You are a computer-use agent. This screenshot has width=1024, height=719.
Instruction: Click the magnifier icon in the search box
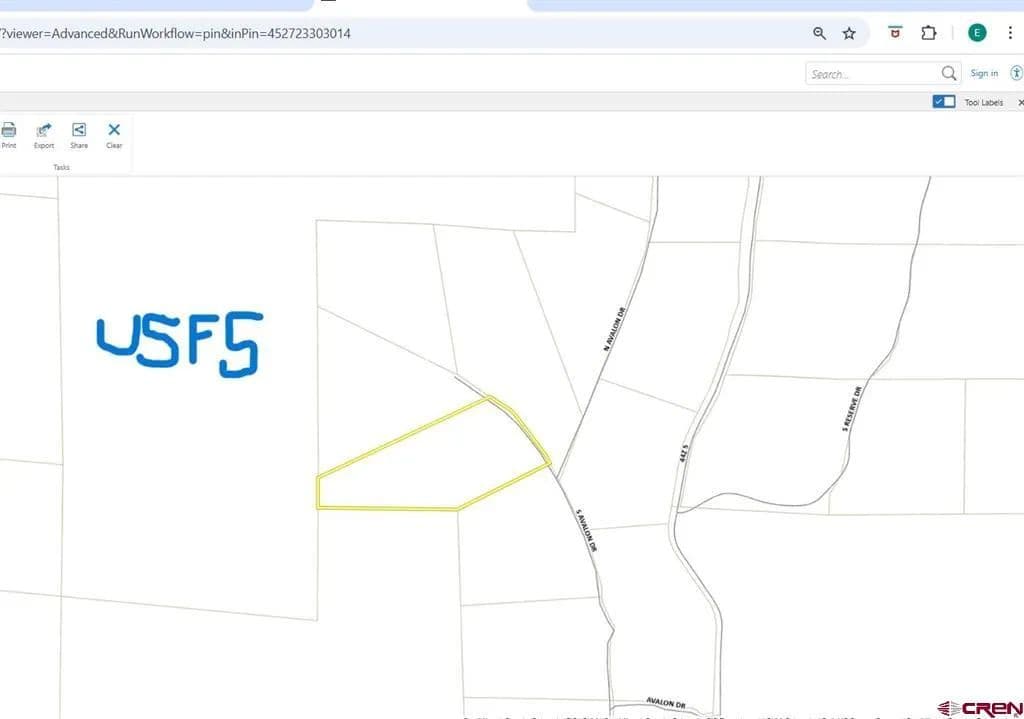point(948,73)
